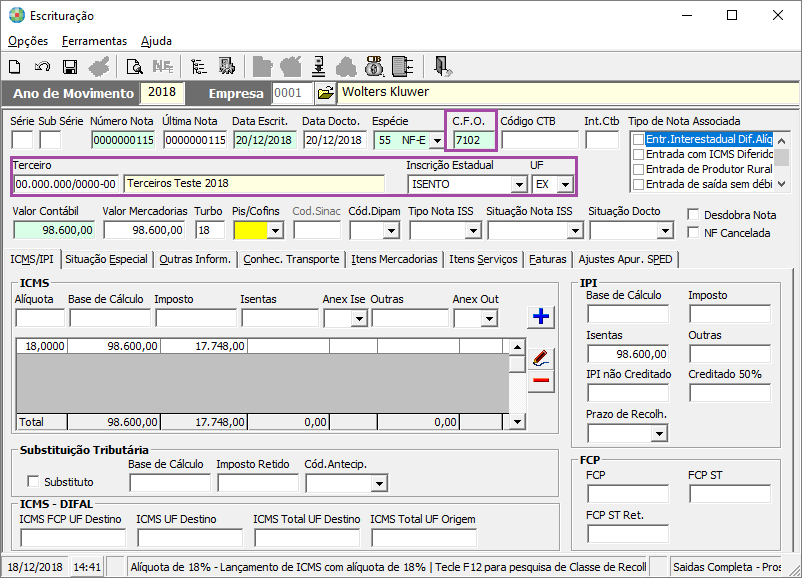Click the C.F.O. field showing 7102

(x=474, y=140)
